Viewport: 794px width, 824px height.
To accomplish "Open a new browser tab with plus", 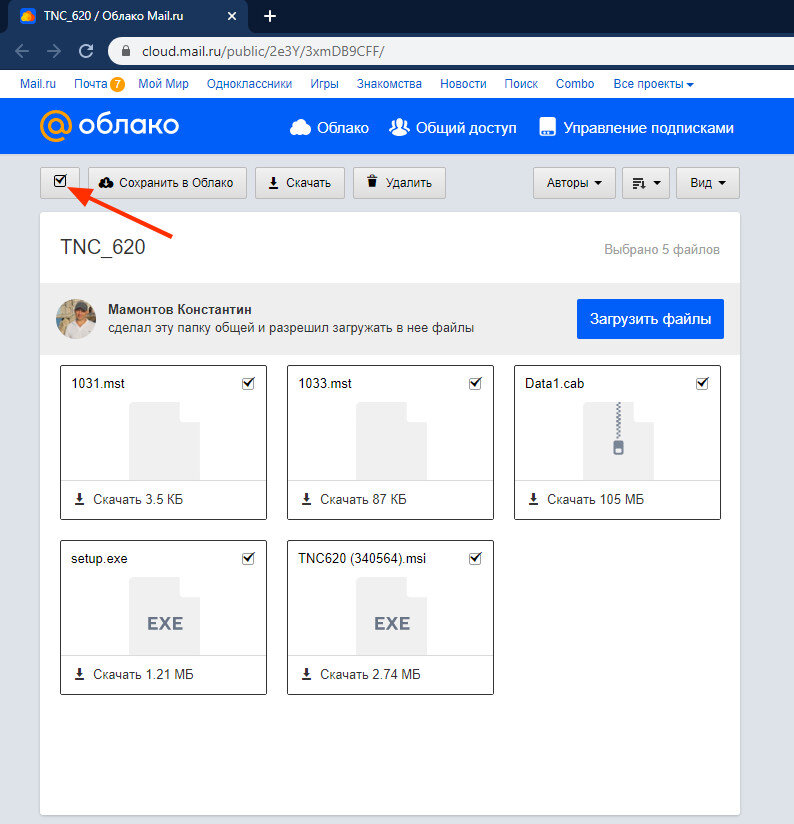I will (270, 16).
